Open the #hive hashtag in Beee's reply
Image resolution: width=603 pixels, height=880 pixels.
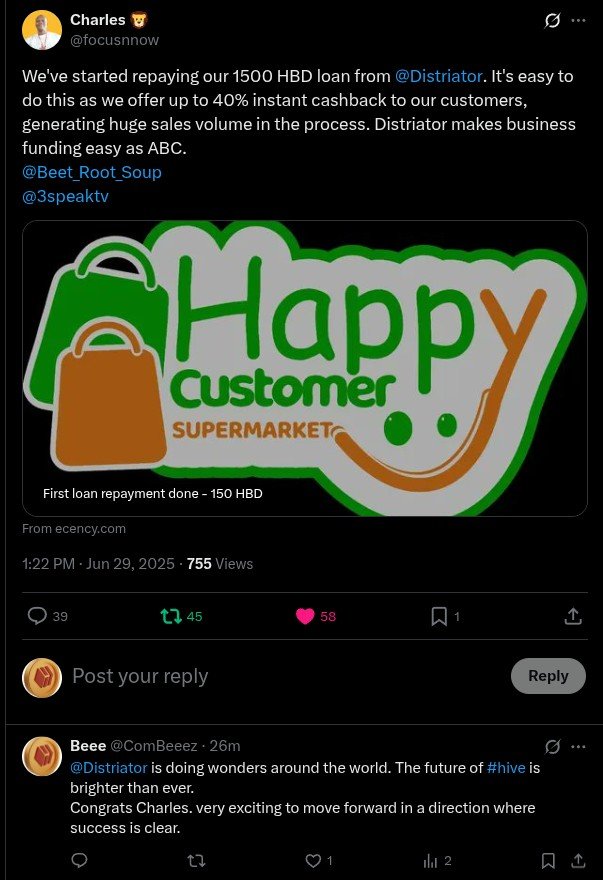[506, 768]
